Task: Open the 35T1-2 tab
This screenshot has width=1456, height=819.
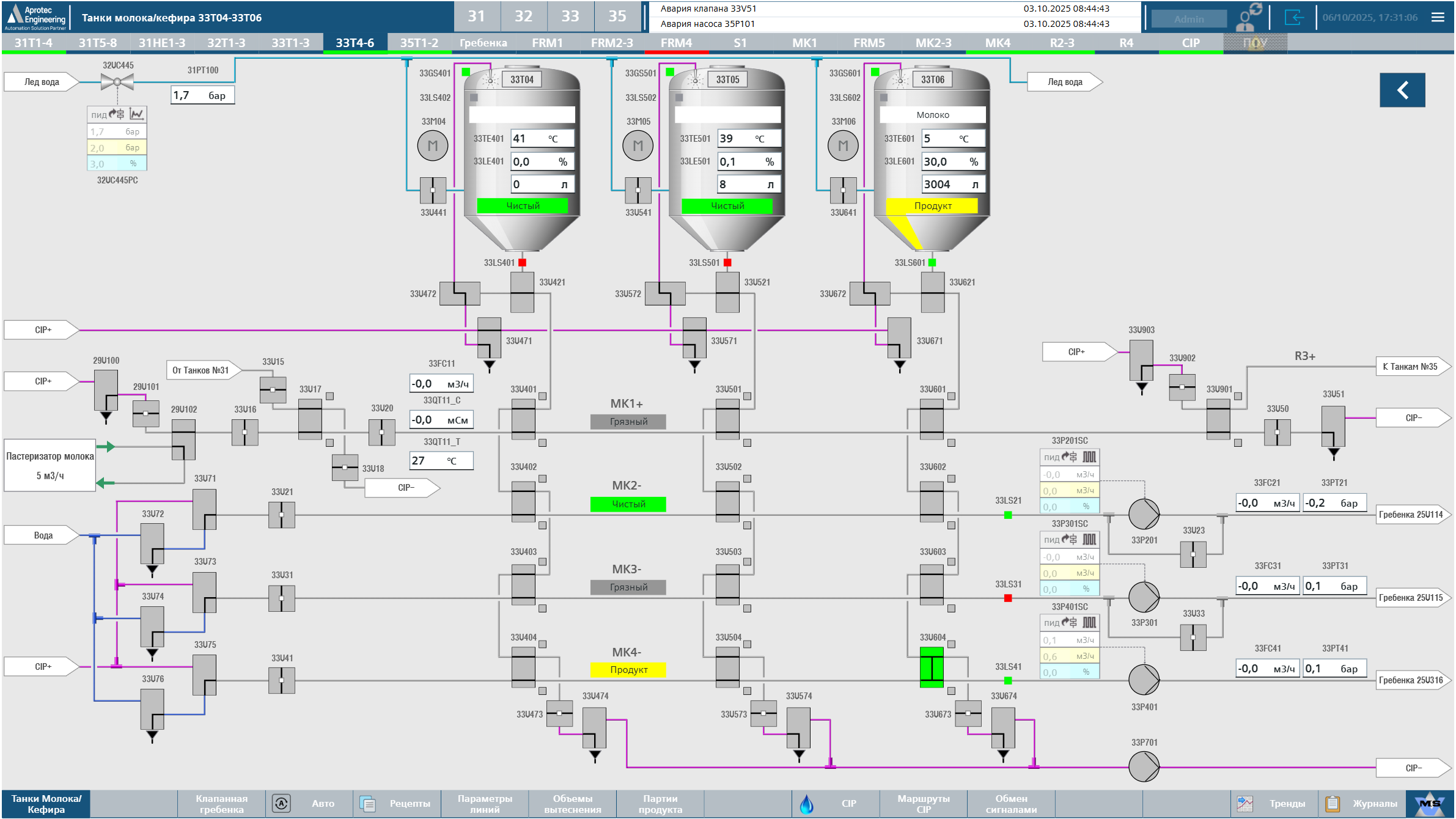Action: [419, 43]
